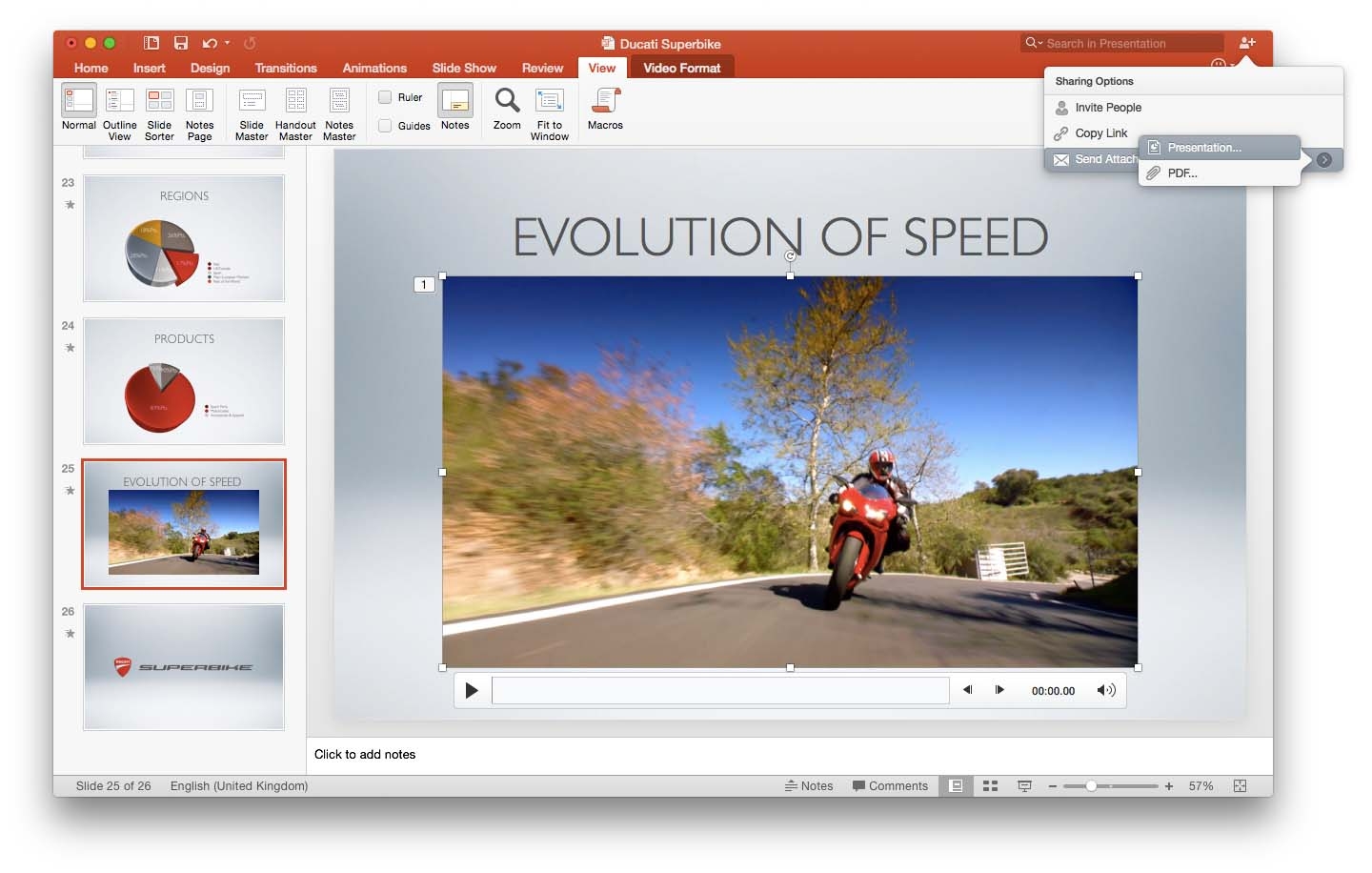Step video forward one frame

click(x=999, y=690)
